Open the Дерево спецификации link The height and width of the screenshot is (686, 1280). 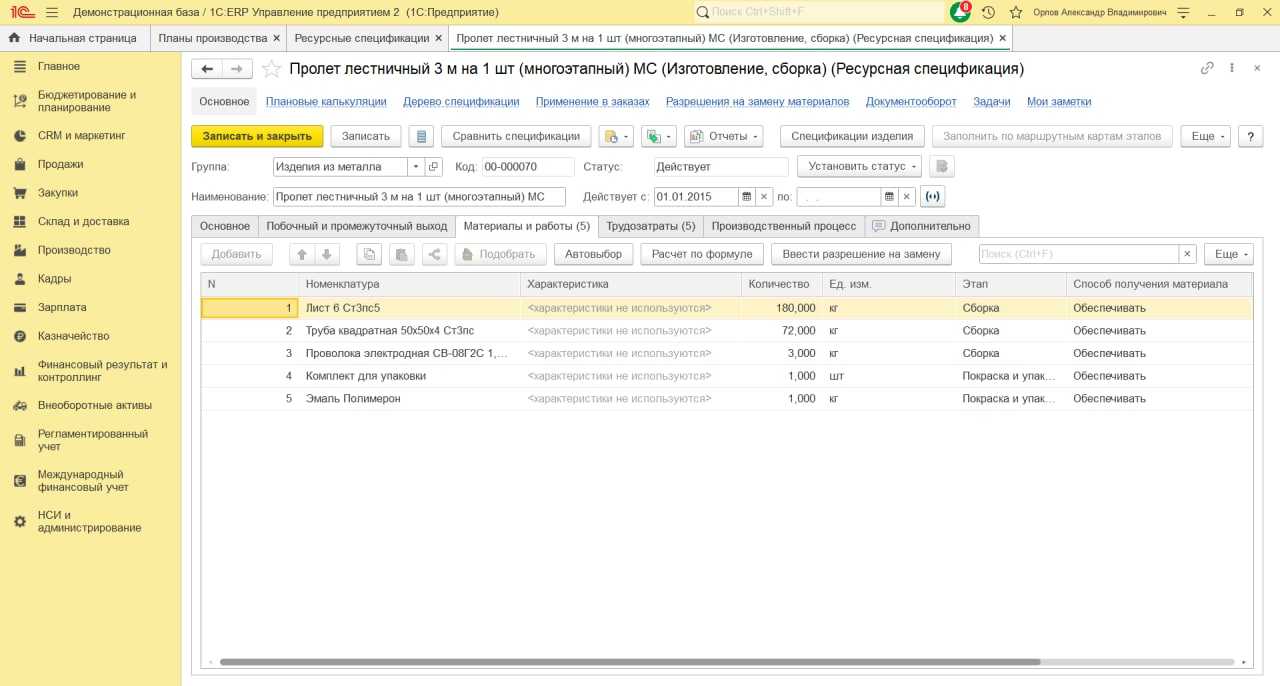[x=461, y=102]
